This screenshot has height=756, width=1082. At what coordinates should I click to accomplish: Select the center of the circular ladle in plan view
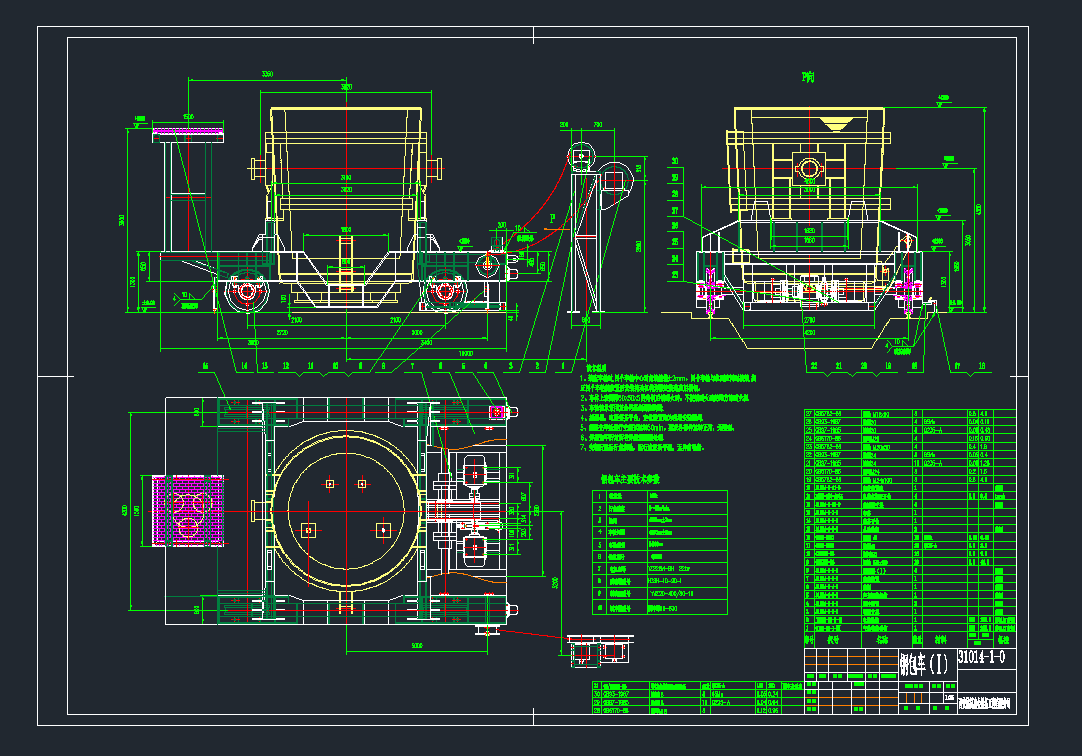tap(345, 509)
